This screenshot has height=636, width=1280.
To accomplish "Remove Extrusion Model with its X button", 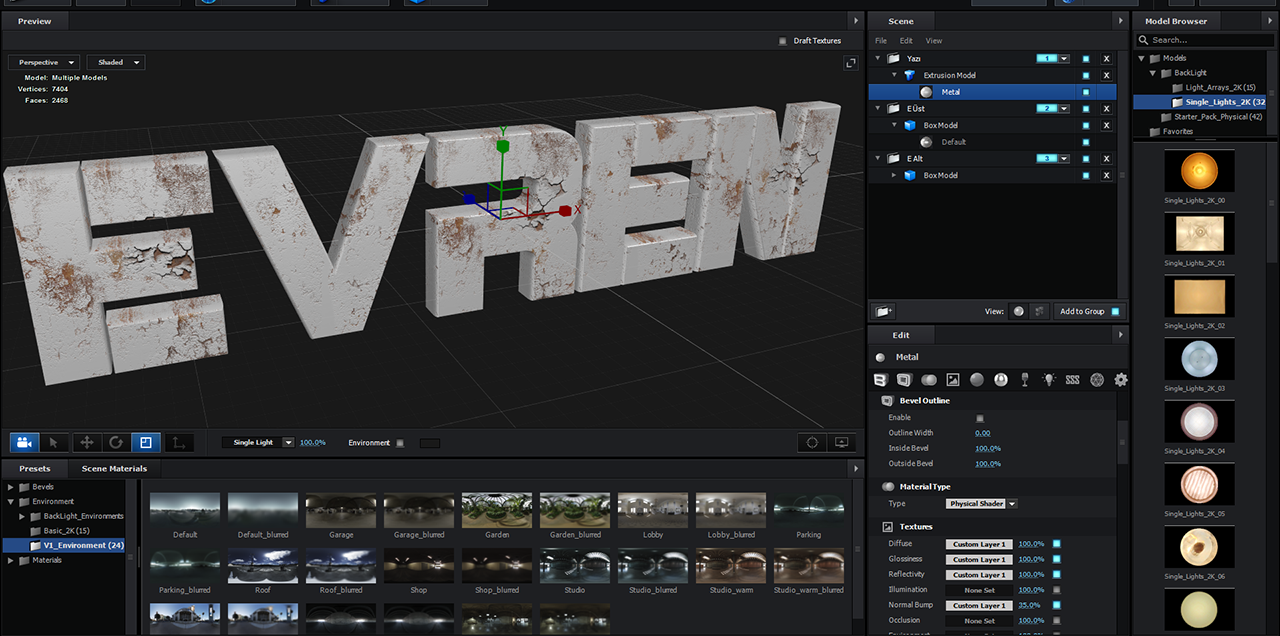I will [1106, 75].
